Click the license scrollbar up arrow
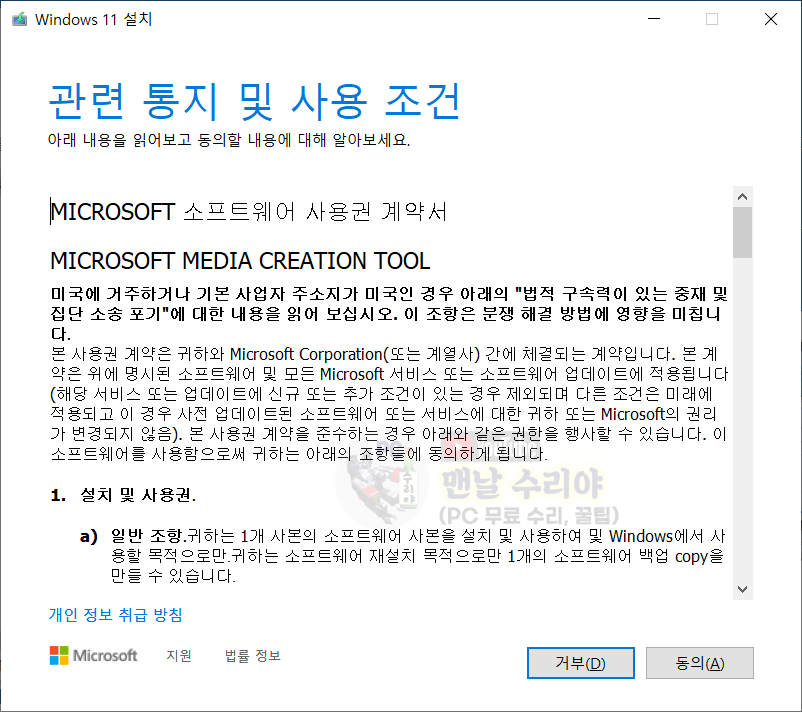Image resolution: width=802 pixels, height=712 pixels. (743, 196)
